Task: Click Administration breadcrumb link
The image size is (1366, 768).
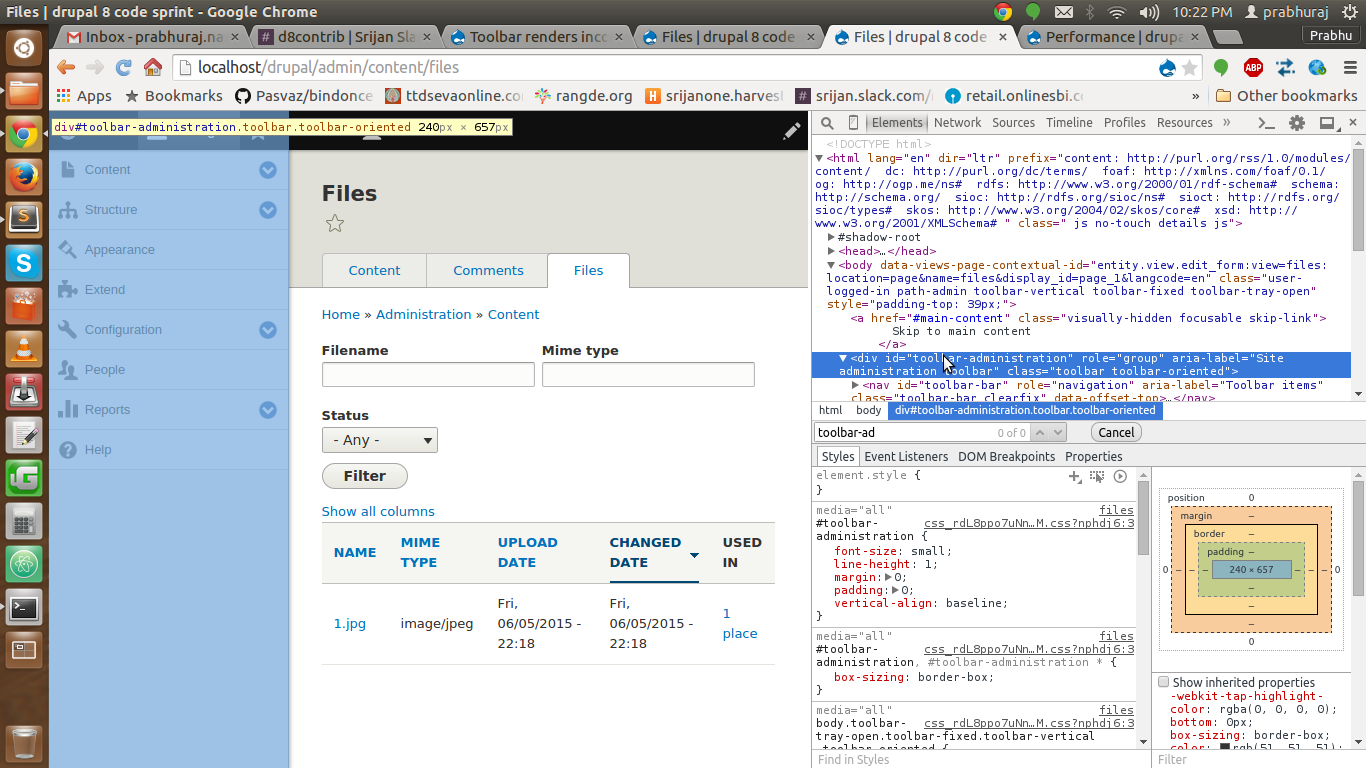Action: pyautogui.click(x=423, y=314)
